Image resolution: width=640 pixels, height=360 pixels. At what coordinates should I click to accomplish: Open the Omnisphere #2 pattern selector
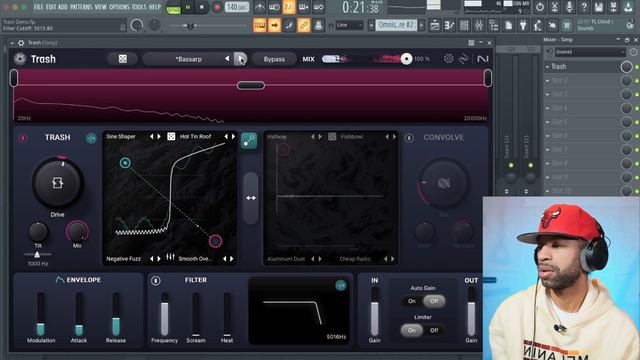click(x=396, y=25)
